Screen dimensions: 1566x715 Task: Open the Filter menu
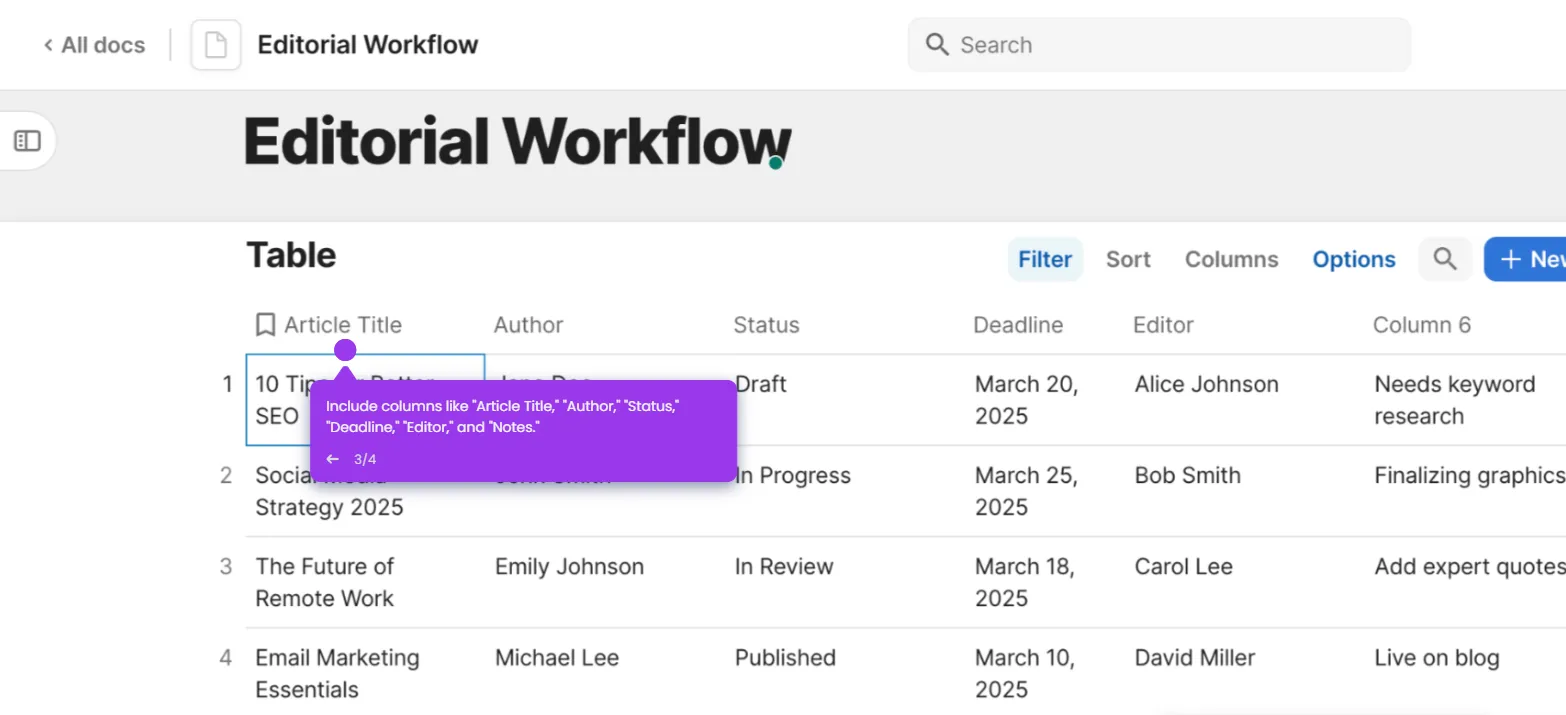pos(1045,259)
